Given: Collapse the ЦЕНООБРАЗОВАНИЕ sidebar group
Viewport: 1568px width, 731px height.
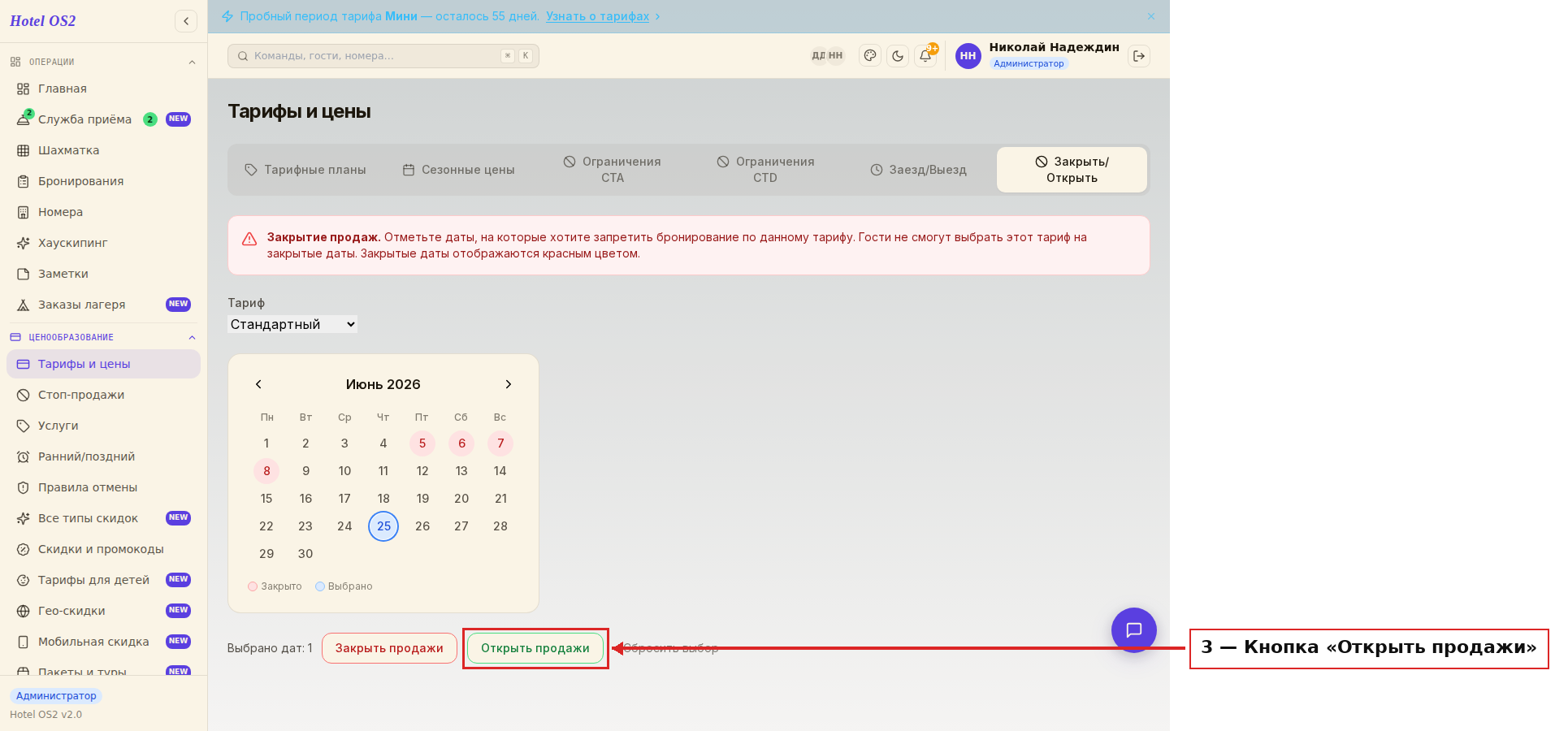Looking at the screenshot, I should point(192,338).
